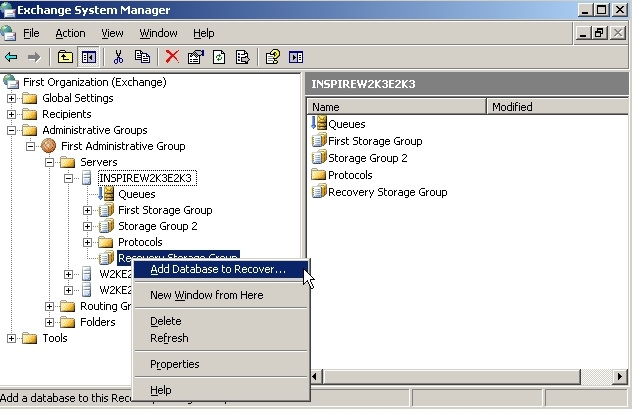
Task: Click the Servers folder icon in tree
Action: pyautogui.click(x=67, y=162)
